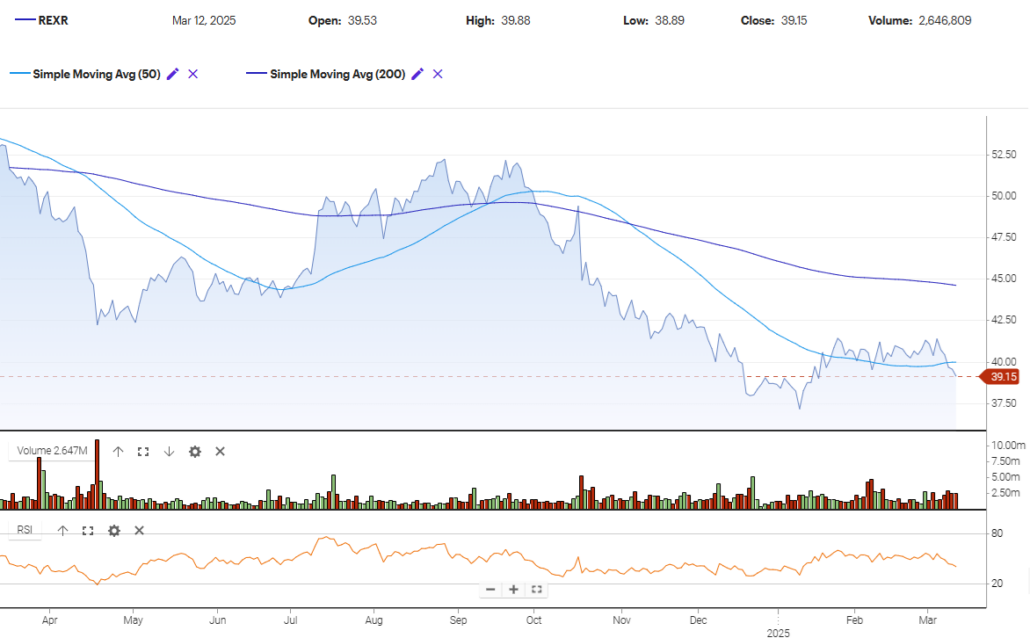Click the Close 39.15 value
The width and height of the screenshot is (1030, 638).
(x=794, y=20)
